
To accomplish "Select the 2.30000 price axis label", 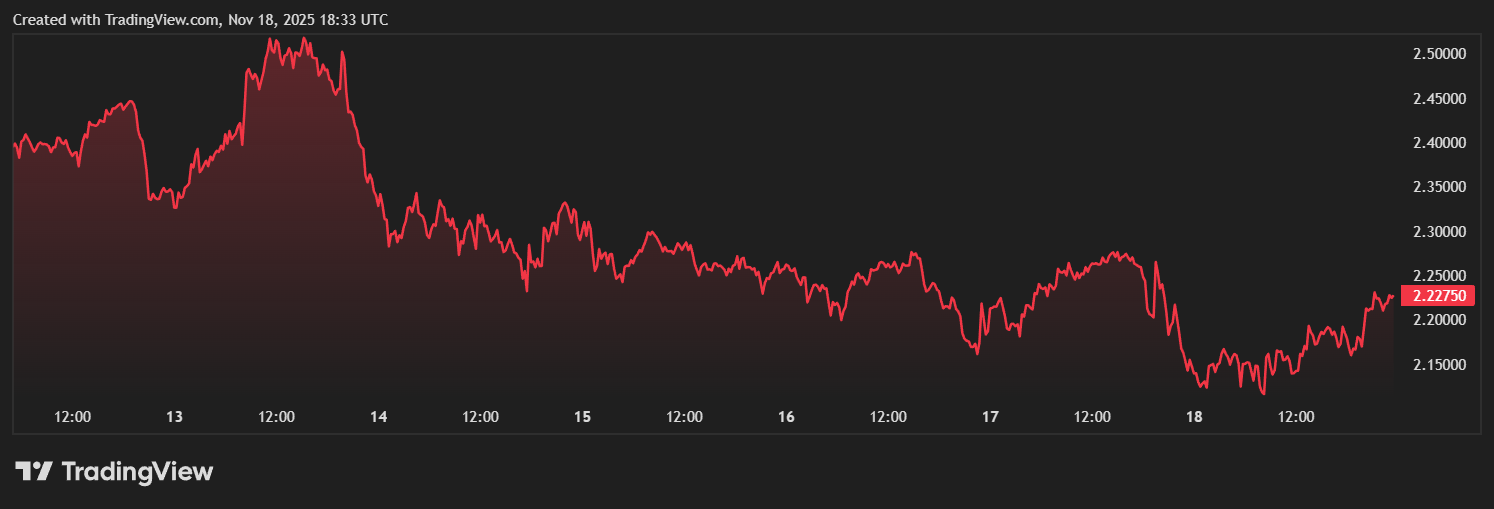I will click(x=1439, y=232).
